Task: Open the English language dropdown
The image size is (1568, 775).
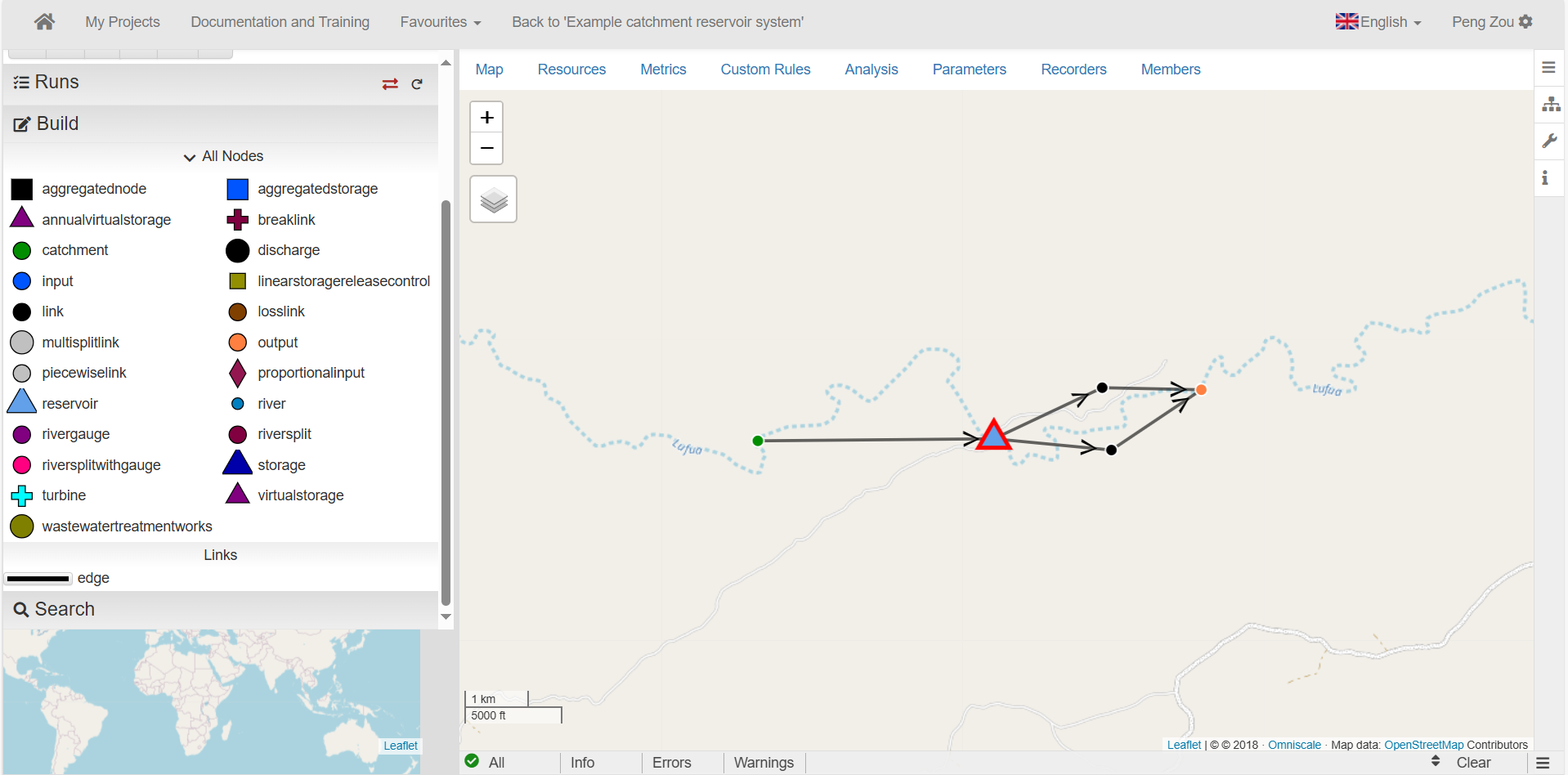Action: (1378, 22)
